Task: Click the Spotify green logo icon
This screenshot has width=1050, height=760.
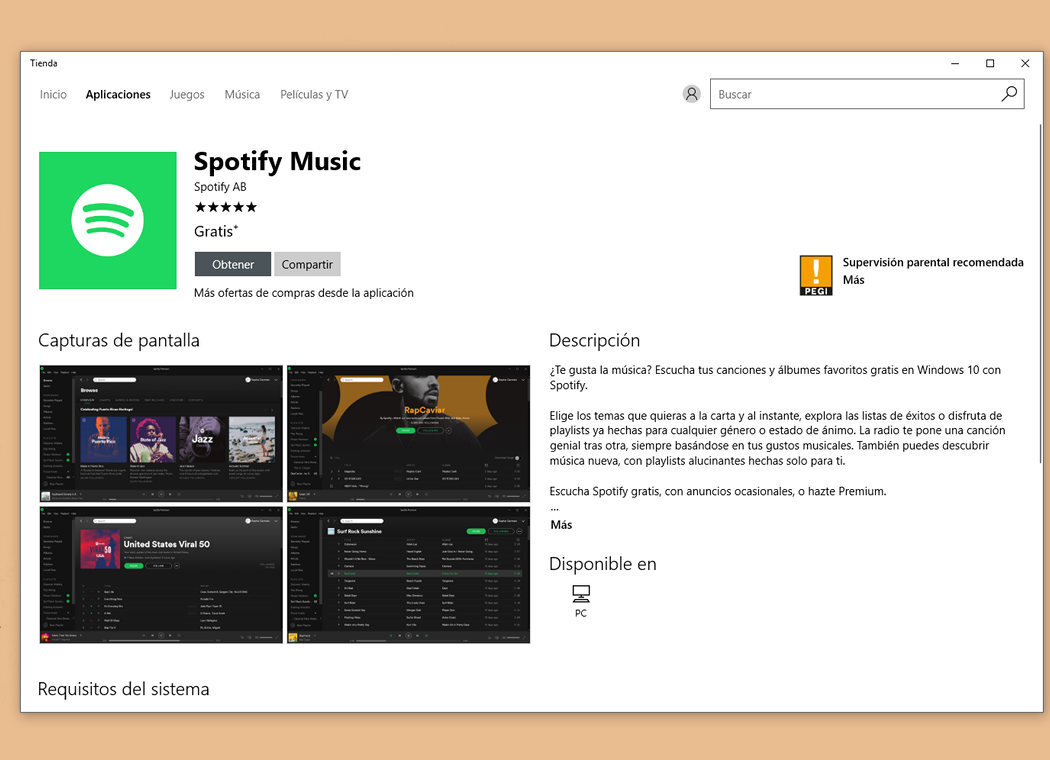Action: 107,220
